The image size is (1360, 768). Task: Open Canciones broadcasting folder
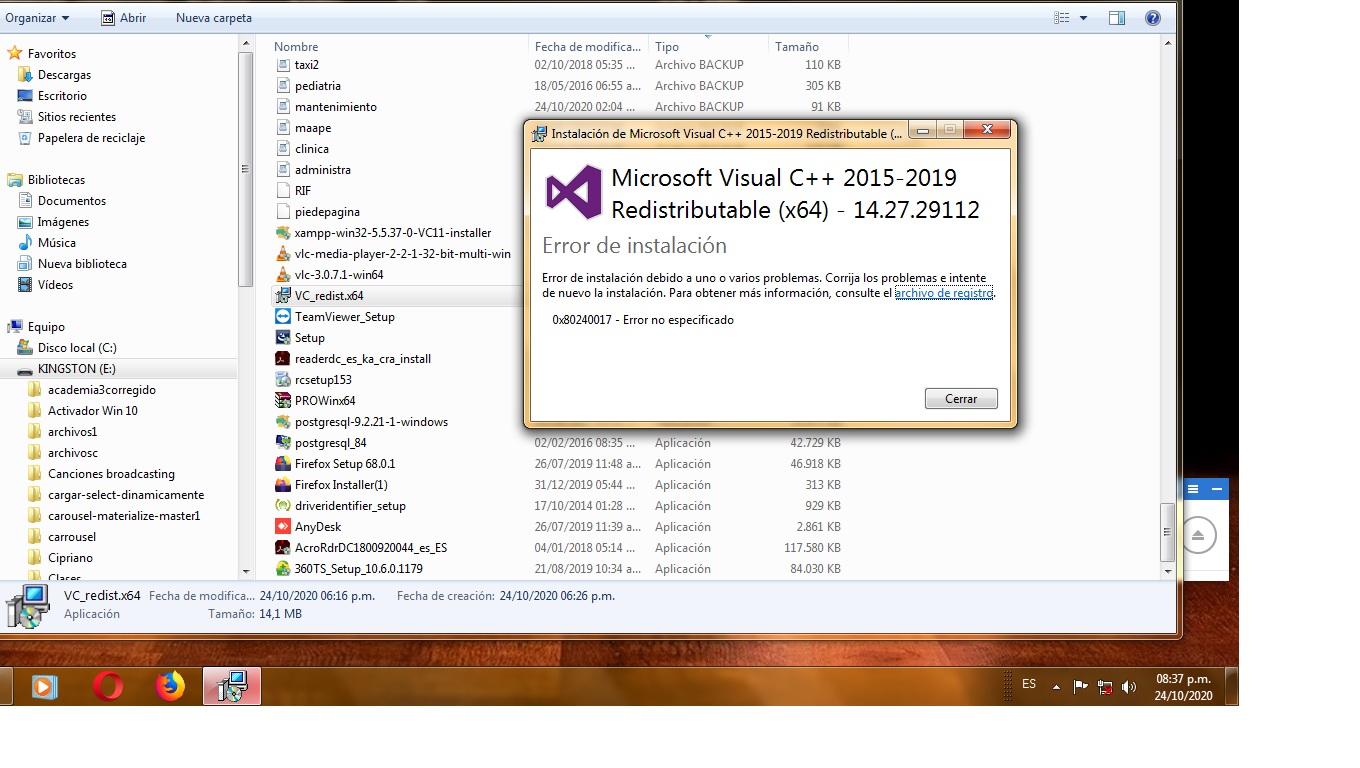click(111, 474)
